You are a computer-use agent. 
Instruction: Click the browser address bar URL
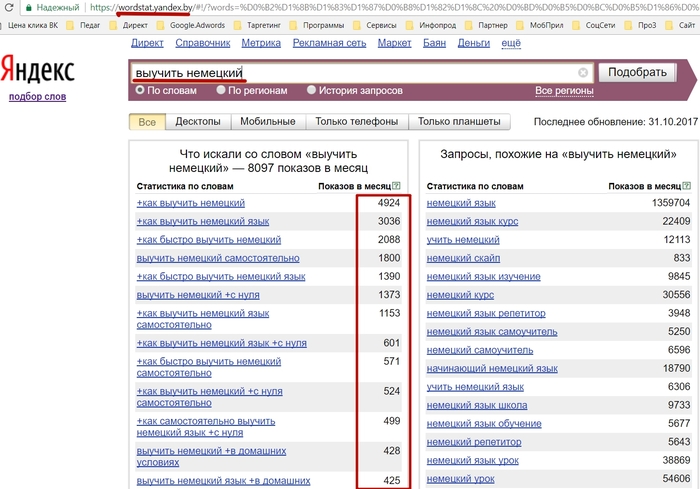(x=393, y=8)
